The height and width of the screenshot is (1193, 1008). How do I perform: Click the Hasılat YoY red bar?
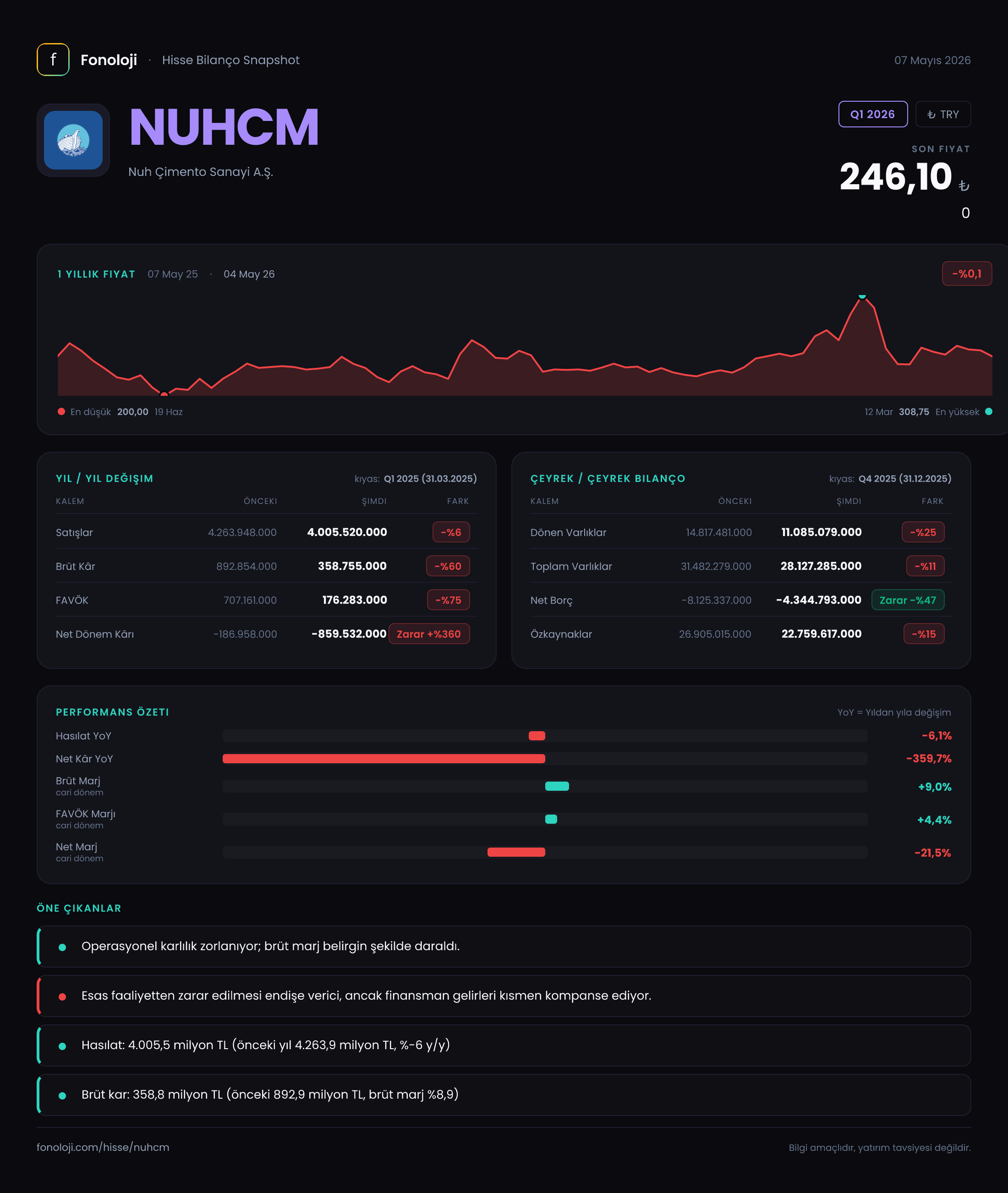click(537, 736)
